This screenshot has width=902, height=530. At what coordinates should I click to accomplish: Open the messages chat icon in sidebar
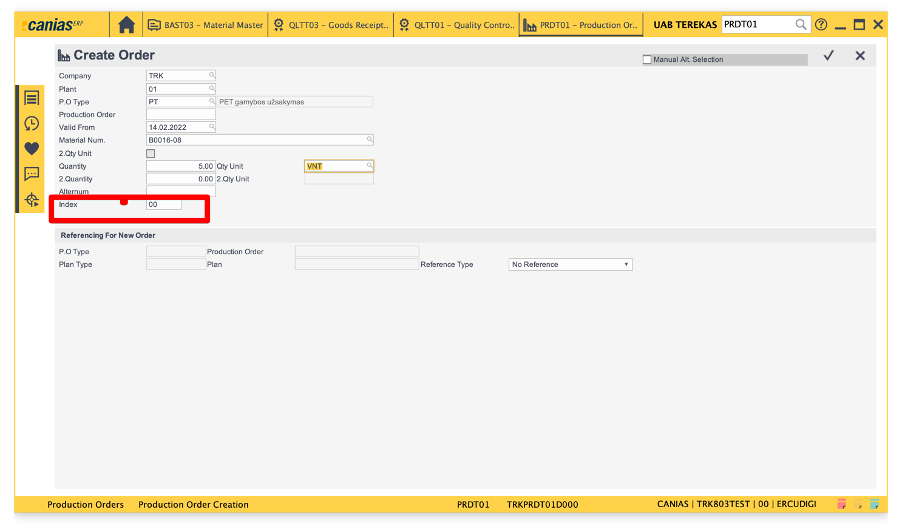(32, 174)
